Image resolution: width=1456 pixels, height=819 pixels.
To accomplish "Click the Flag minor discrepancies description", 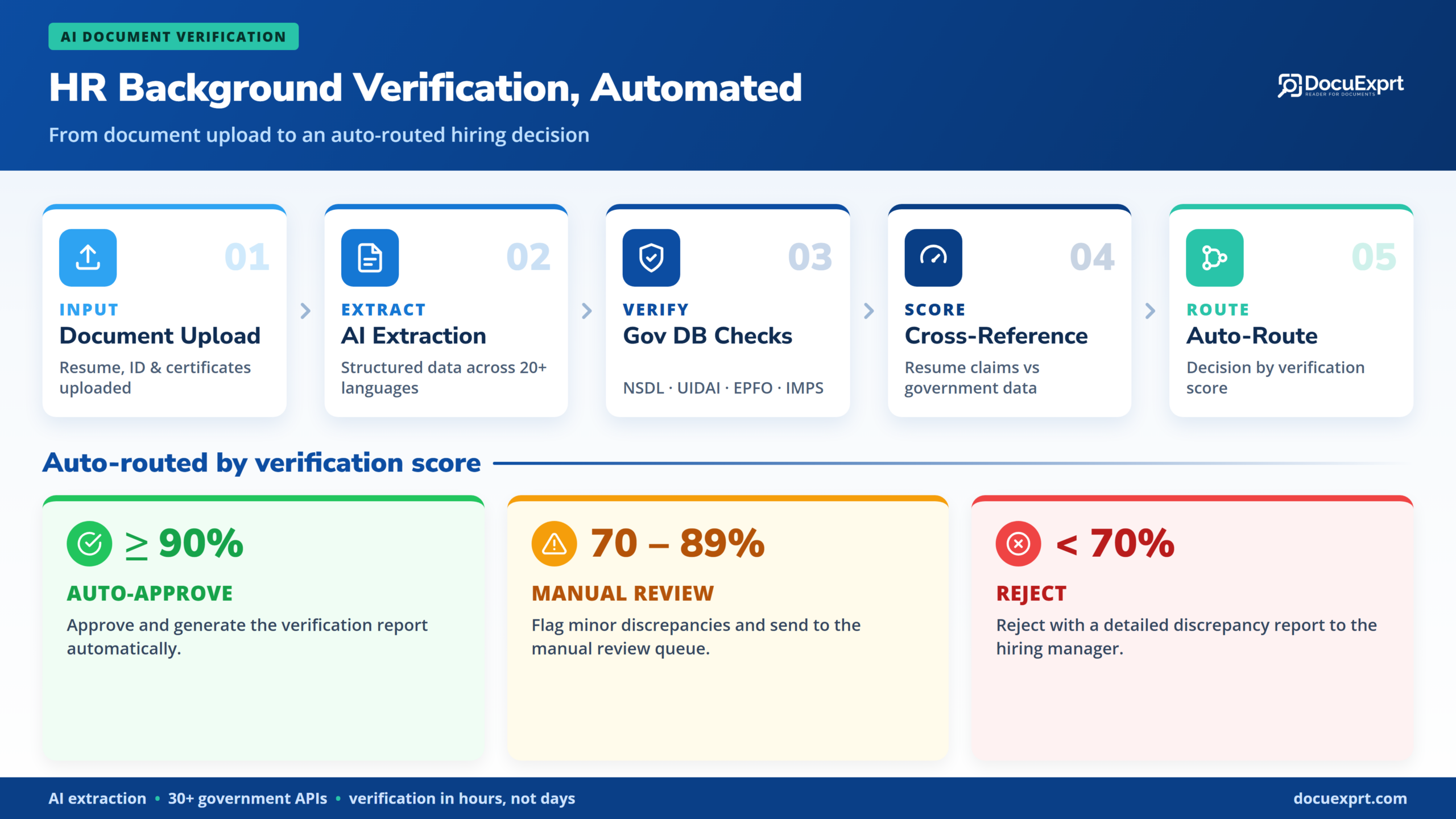I will [696, 637].
